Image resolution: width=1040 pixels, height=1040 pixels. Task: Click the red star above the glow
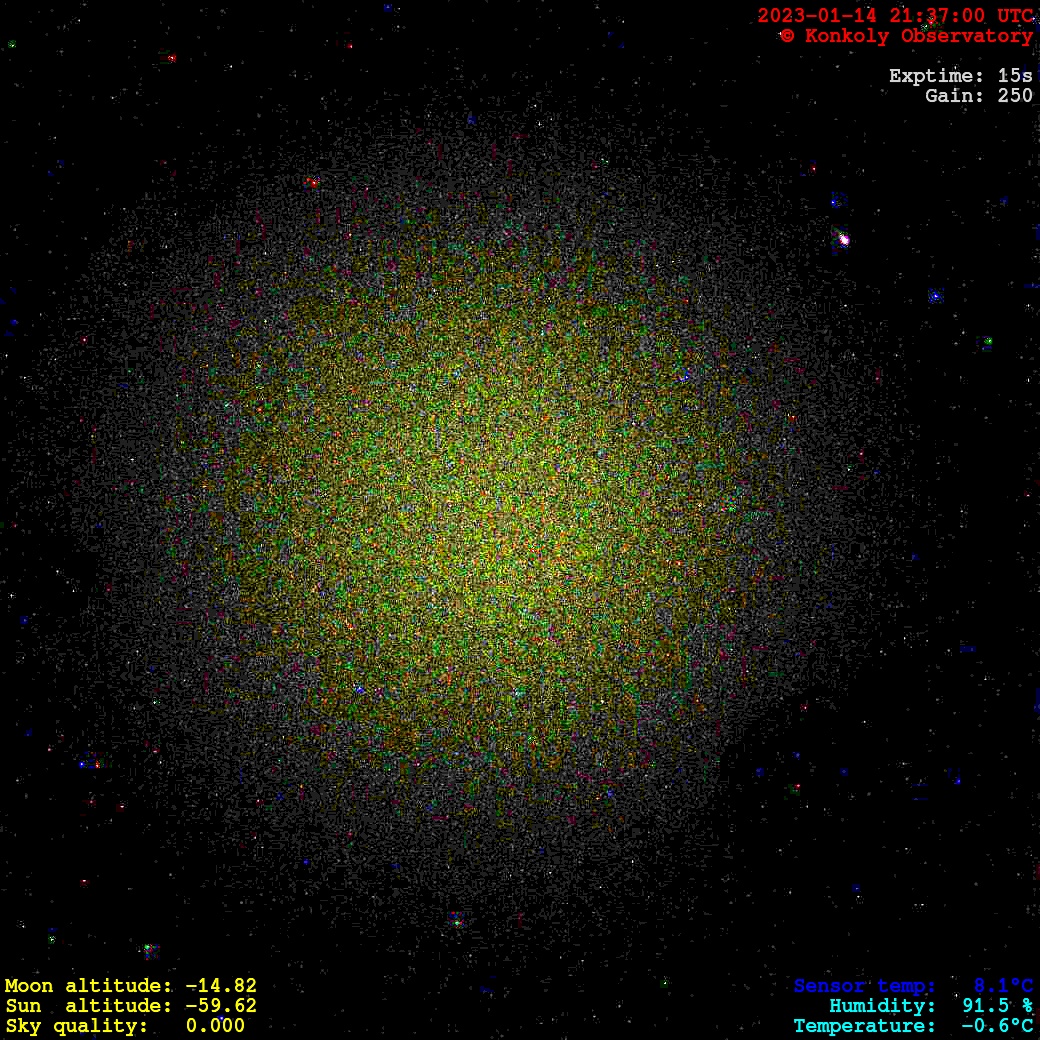(312, 183)
